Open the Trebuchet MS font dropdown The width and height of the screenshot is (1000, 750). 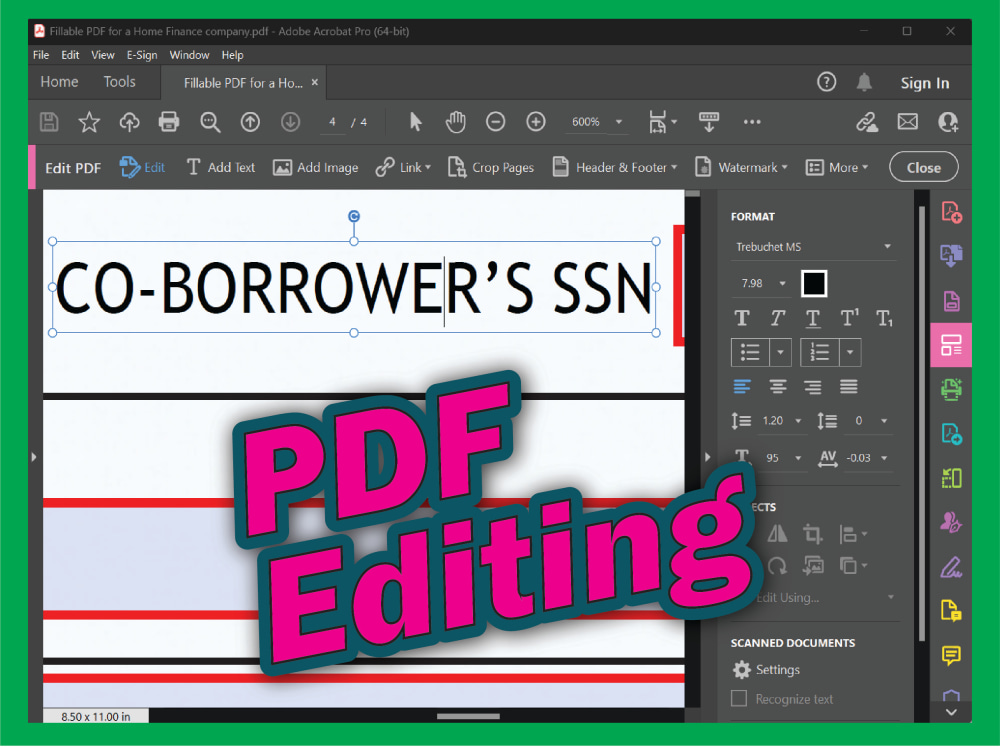coord(813,247)
